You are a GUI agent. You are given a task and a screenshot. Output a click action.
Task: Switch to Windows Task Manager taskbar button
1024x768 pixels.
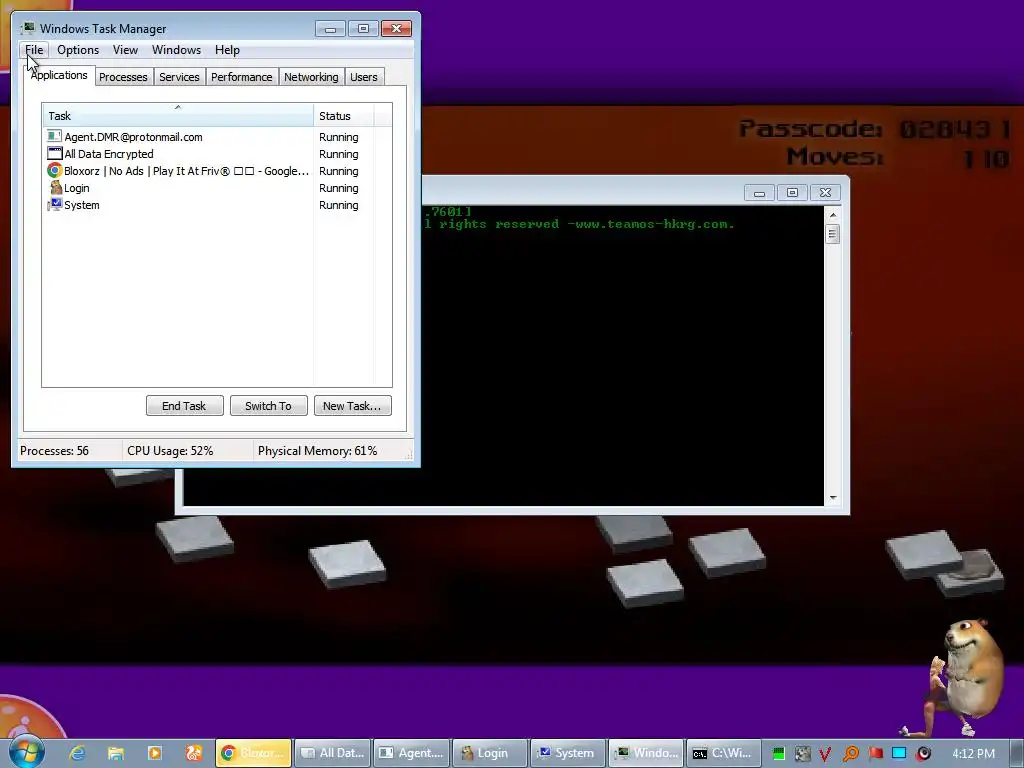pos(647,753)
